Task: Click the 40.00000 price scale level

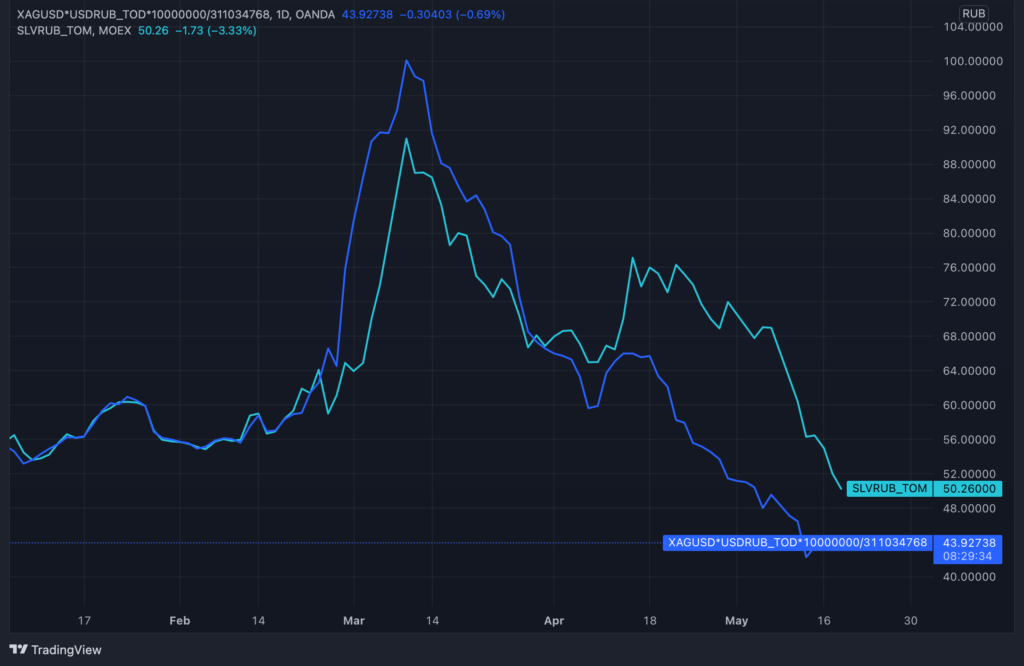Action: pyautogui.click(x=968, y=577)
